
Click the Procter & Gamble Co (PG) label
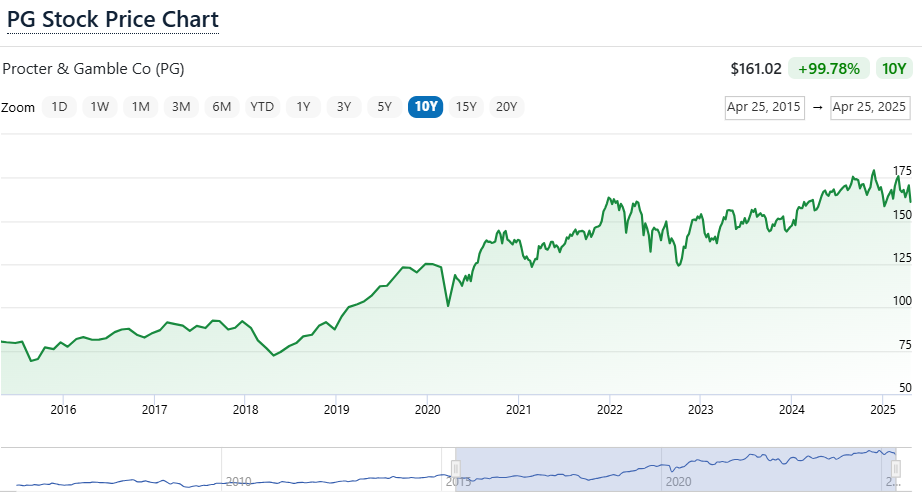(x=93, y=69)
